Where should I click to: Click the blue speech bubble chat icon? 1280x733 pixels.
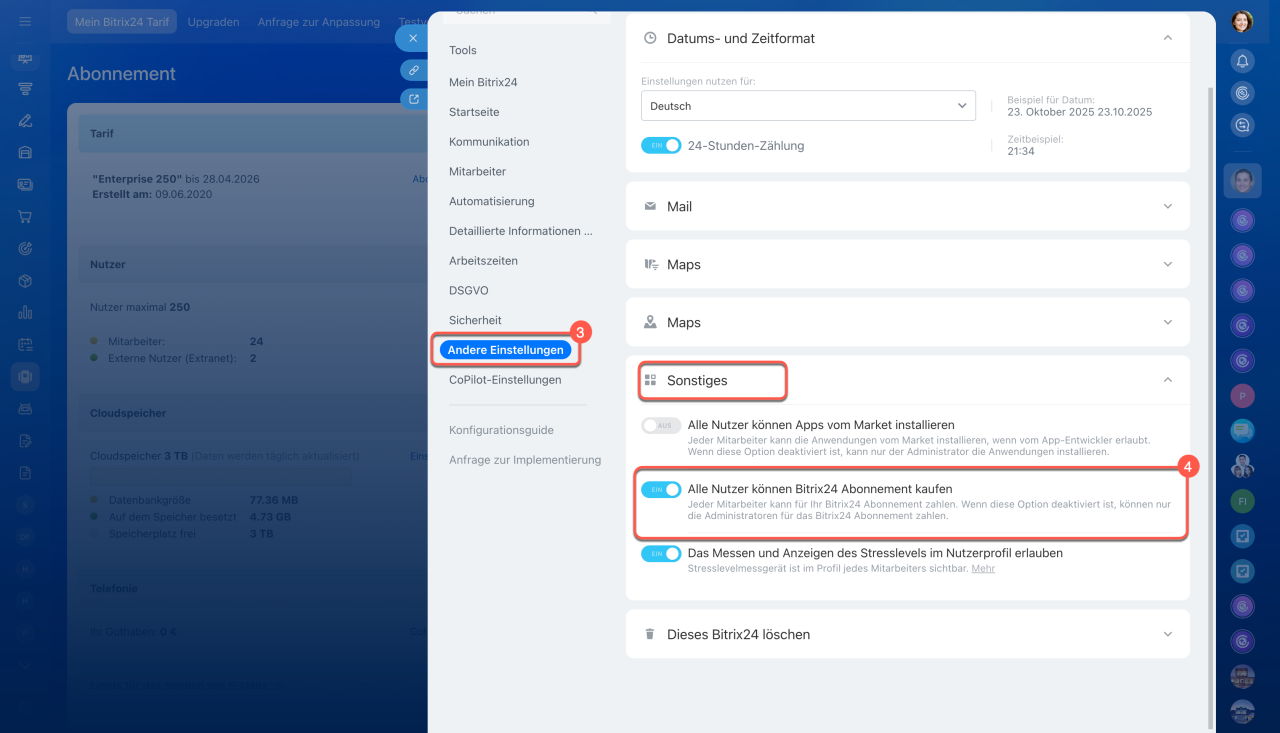(1242, 430)
